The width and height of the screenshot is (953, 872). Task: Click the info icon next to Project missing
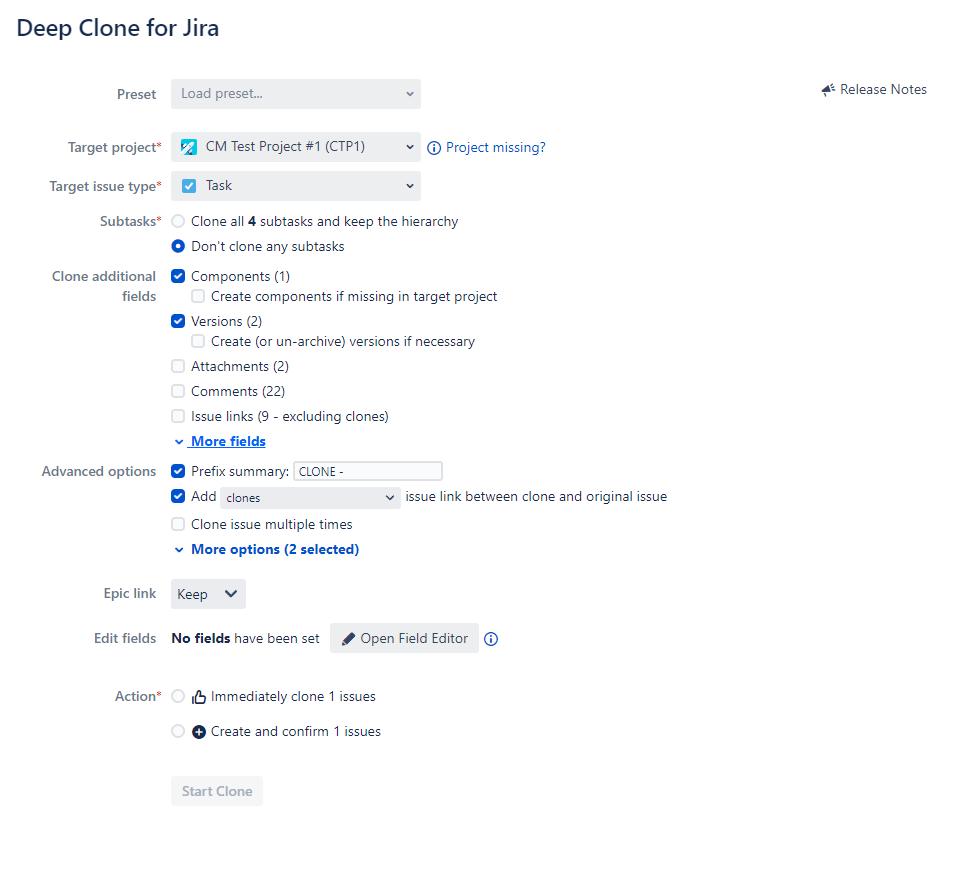click(434, 147)
